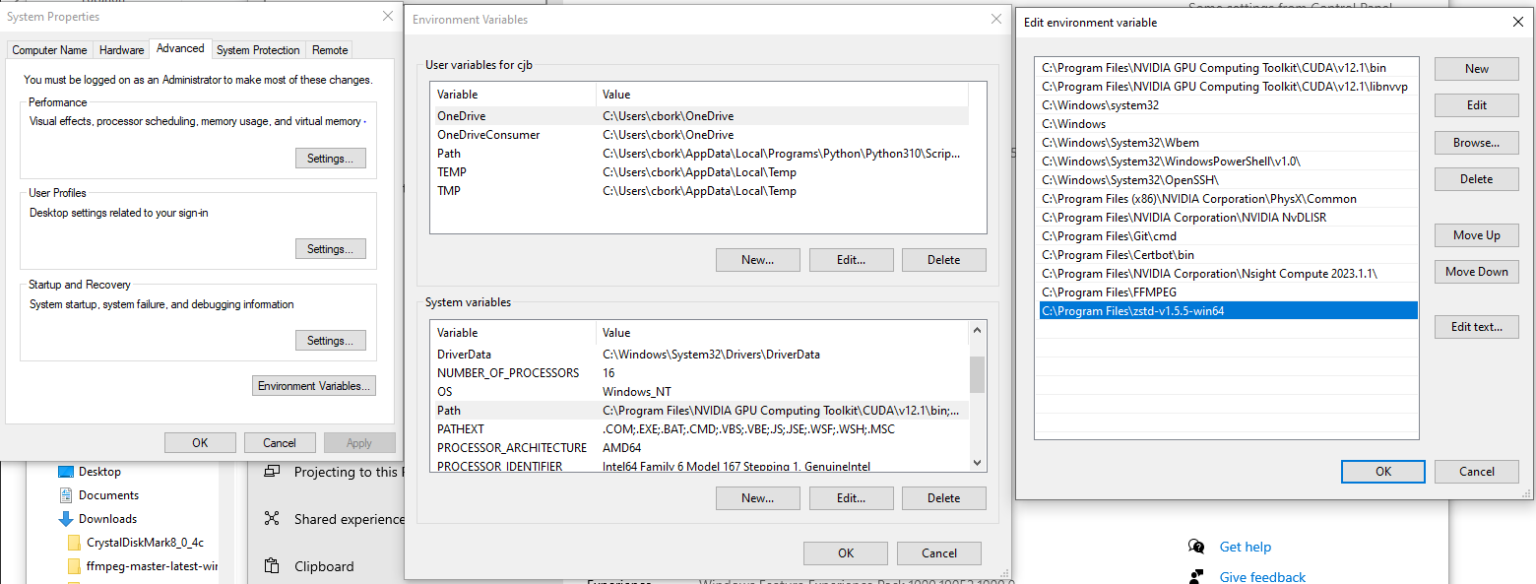Open the Give feedback link
Screen dimensions: 1536x584
(1262, 577)
